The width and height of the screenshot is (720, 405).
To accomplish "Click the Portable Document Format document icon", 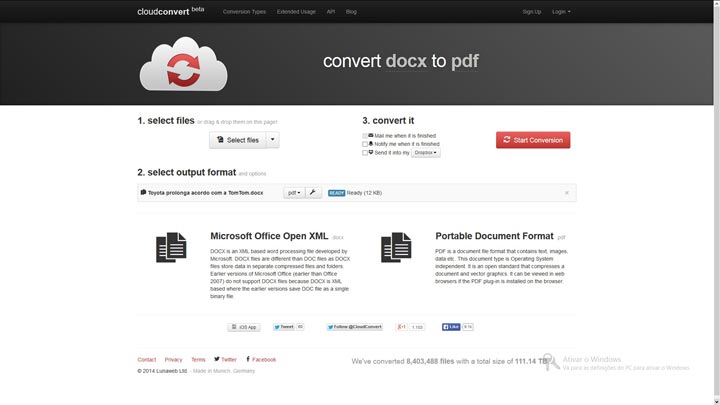I will (x=396, y=248).
